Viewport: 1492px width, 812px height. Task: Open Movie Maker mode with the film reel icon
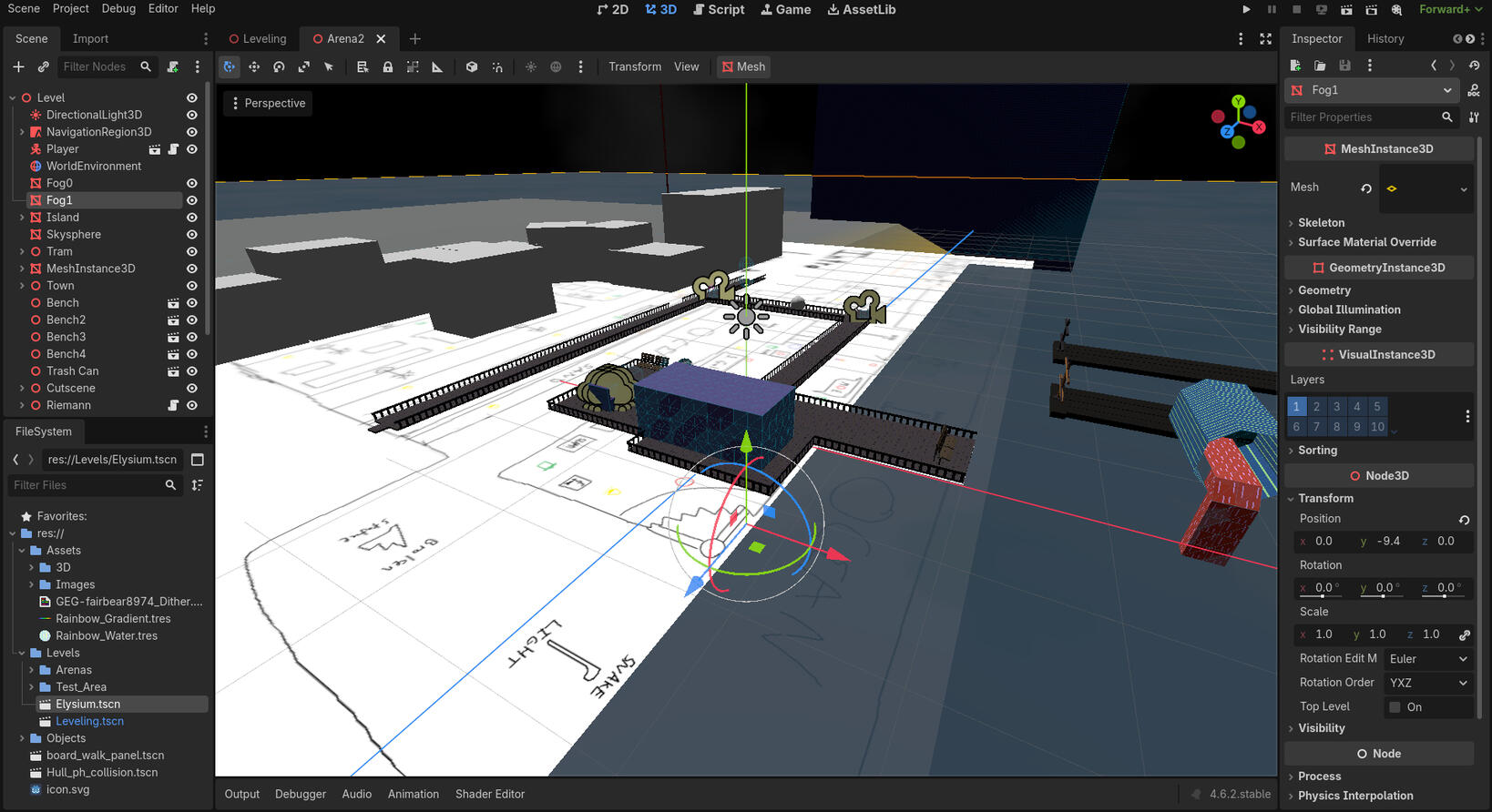(x=1396, y=9)
